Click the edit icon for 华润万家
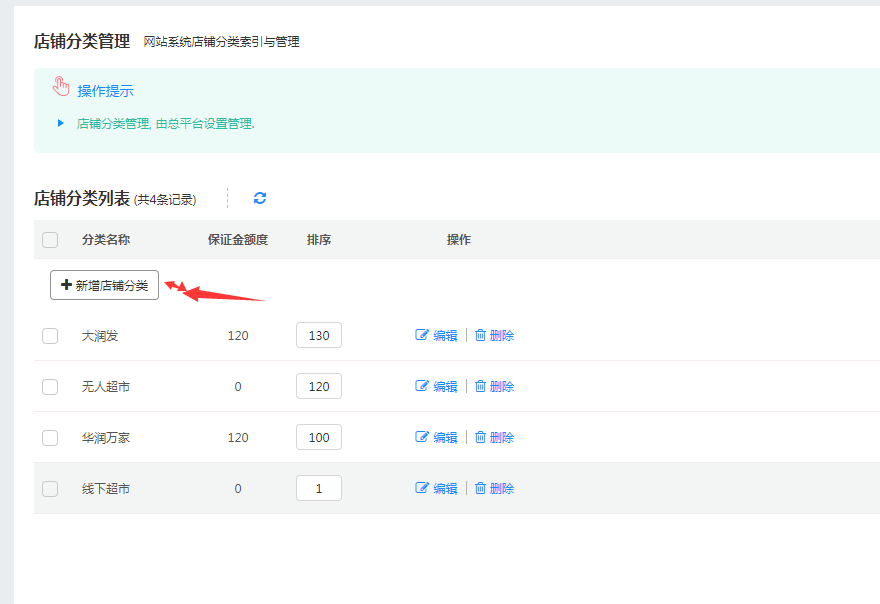 point(422,437)
